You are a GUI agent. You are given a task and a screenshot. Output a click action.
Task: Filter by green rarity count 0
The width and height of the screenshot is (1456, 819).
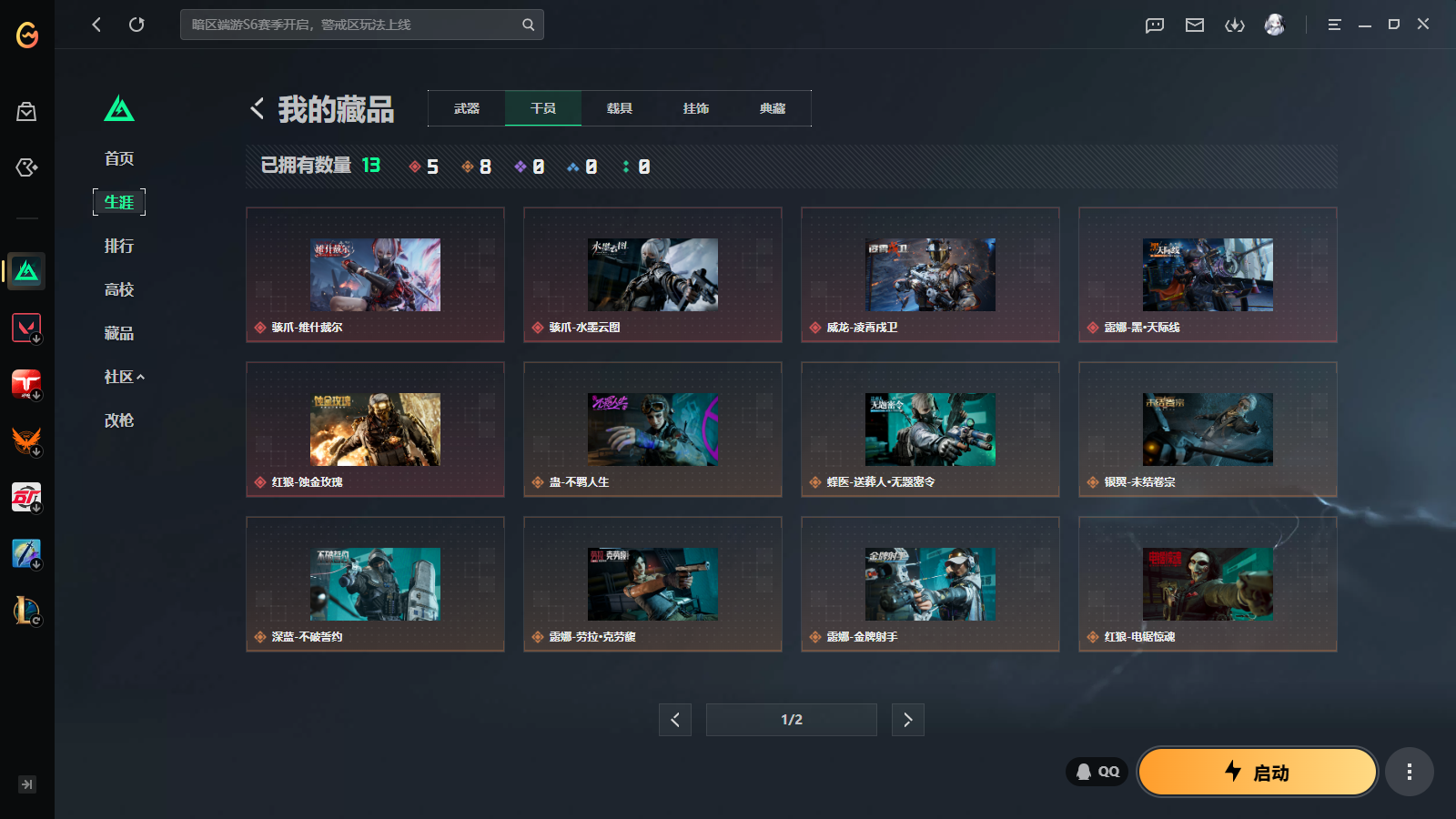pos(636,167)
